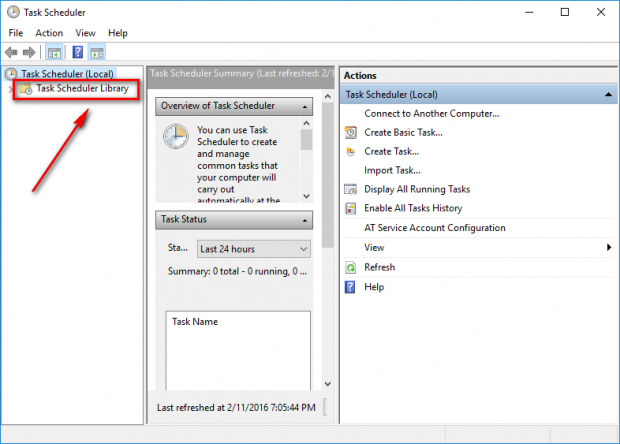Click the Forward arrow toolbar icon

tap(29, 52)
